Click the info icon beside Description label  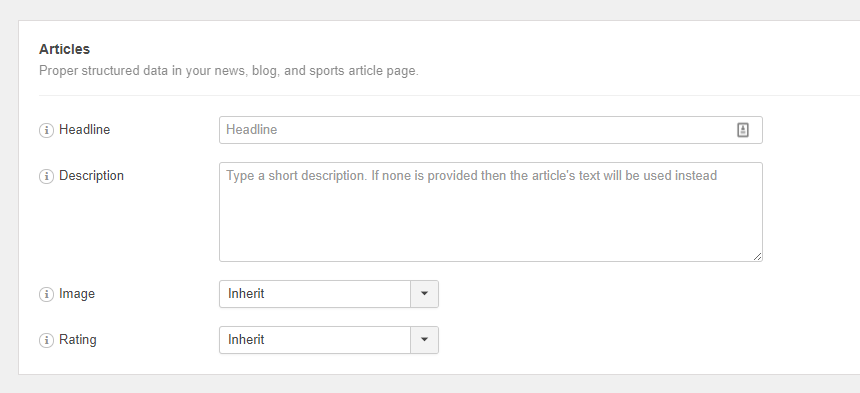[x=46, y=176]
